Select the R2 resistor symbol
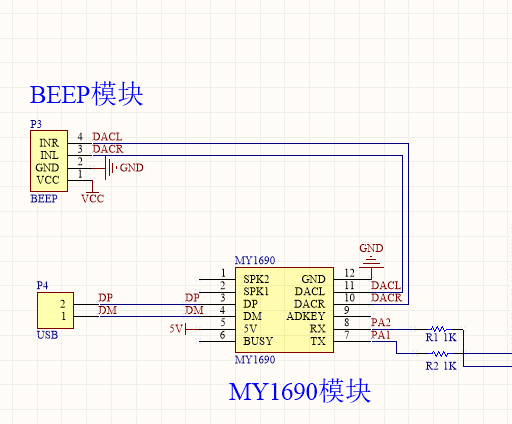Screen dimensions: 512x424 (439, 353)
